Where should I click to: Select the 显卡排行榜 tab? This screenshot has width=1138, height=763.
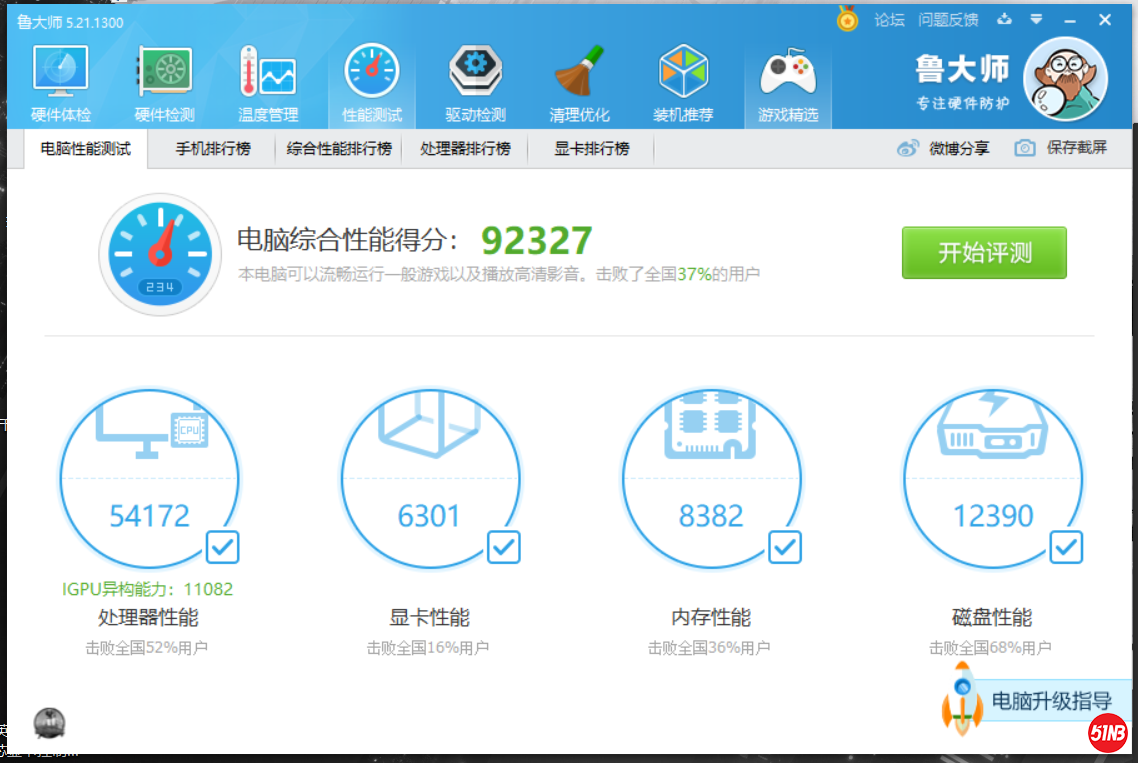coord(592,149)
